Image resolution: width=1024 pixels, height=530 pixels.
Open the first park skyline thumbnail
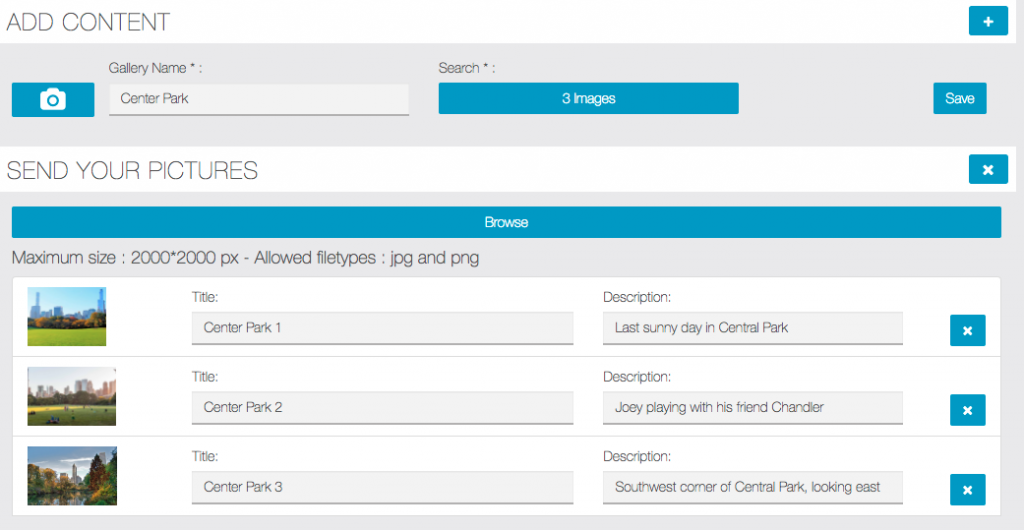click(x=67, y=317)
